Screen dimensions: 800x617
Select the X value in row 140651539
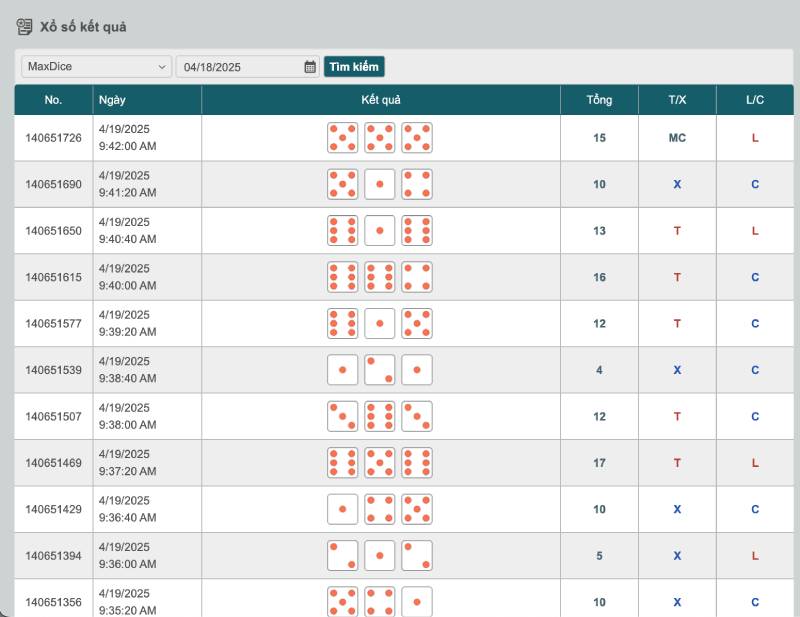(677, 370)
